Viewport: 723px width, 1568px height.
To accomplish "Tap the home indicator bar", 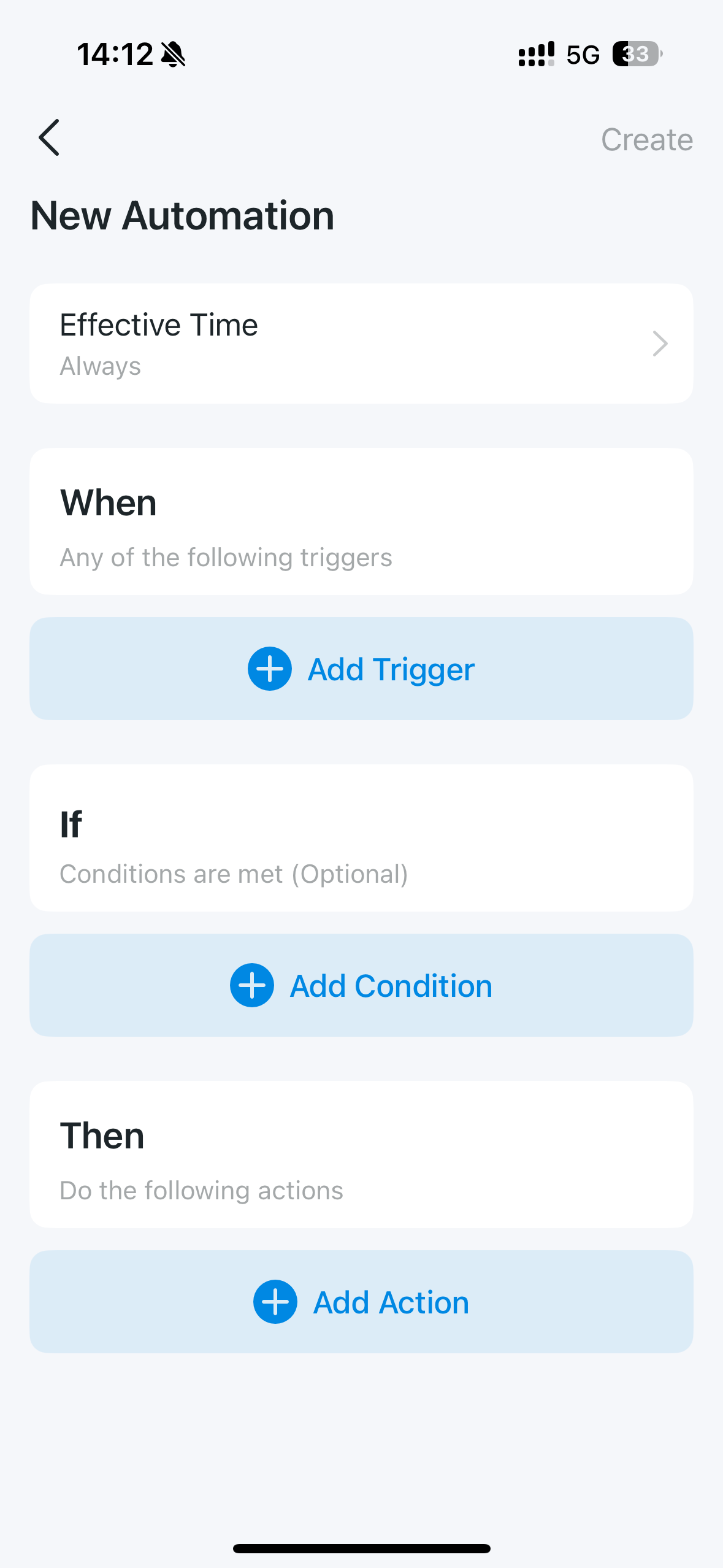I will tap(362, 1548).
